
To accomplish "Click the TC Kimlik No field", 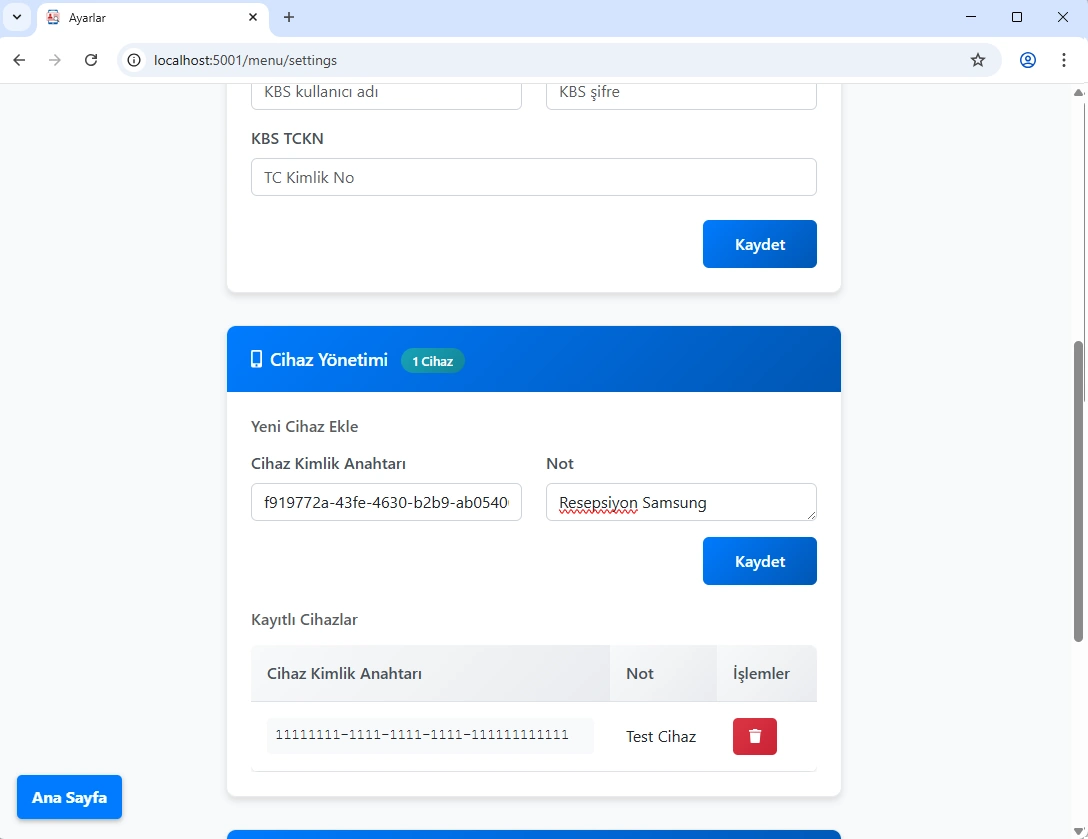I will pyautogui.click(x=533, y=177).
